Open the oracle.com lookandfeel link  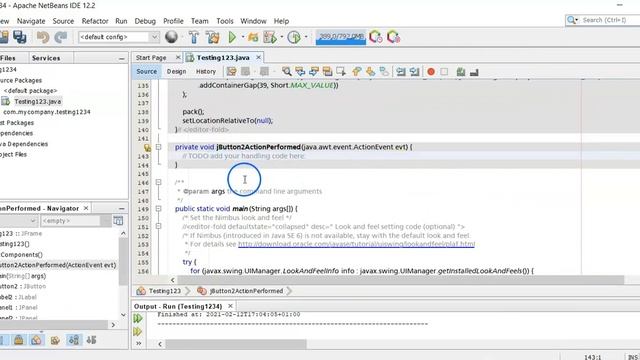click(x=356, y=244)
